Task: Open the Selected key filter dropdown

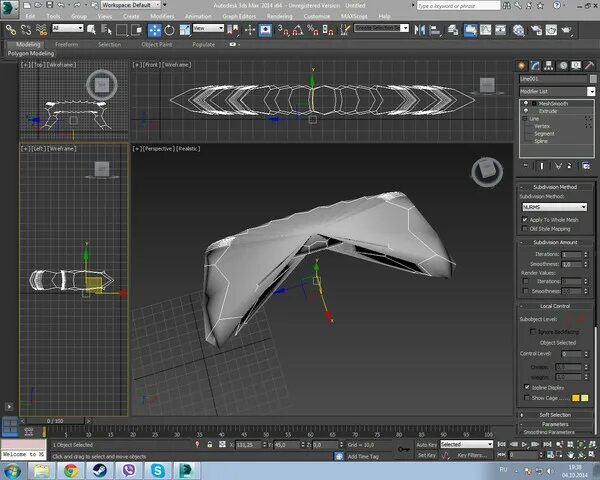Action: 466,444
